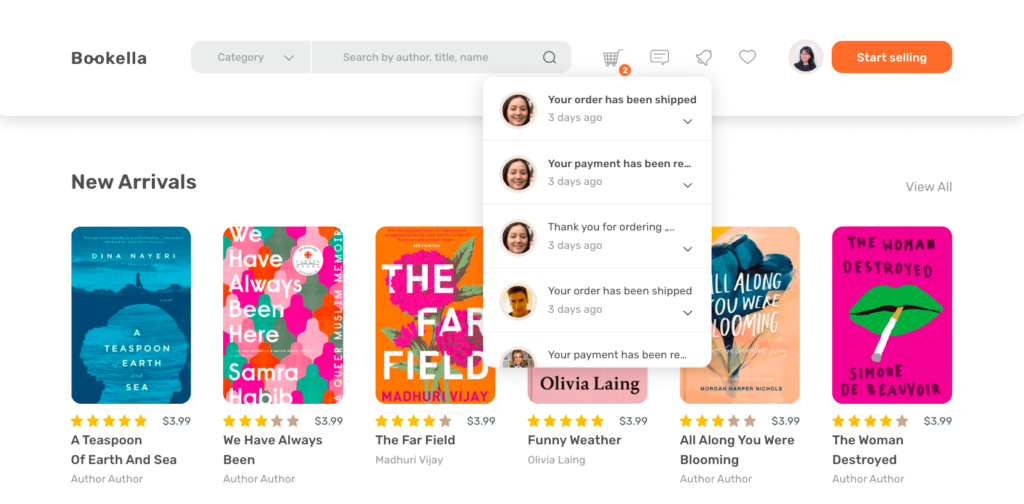Click the Bookella logo
1024x504 pixels.
pos(108,58)
